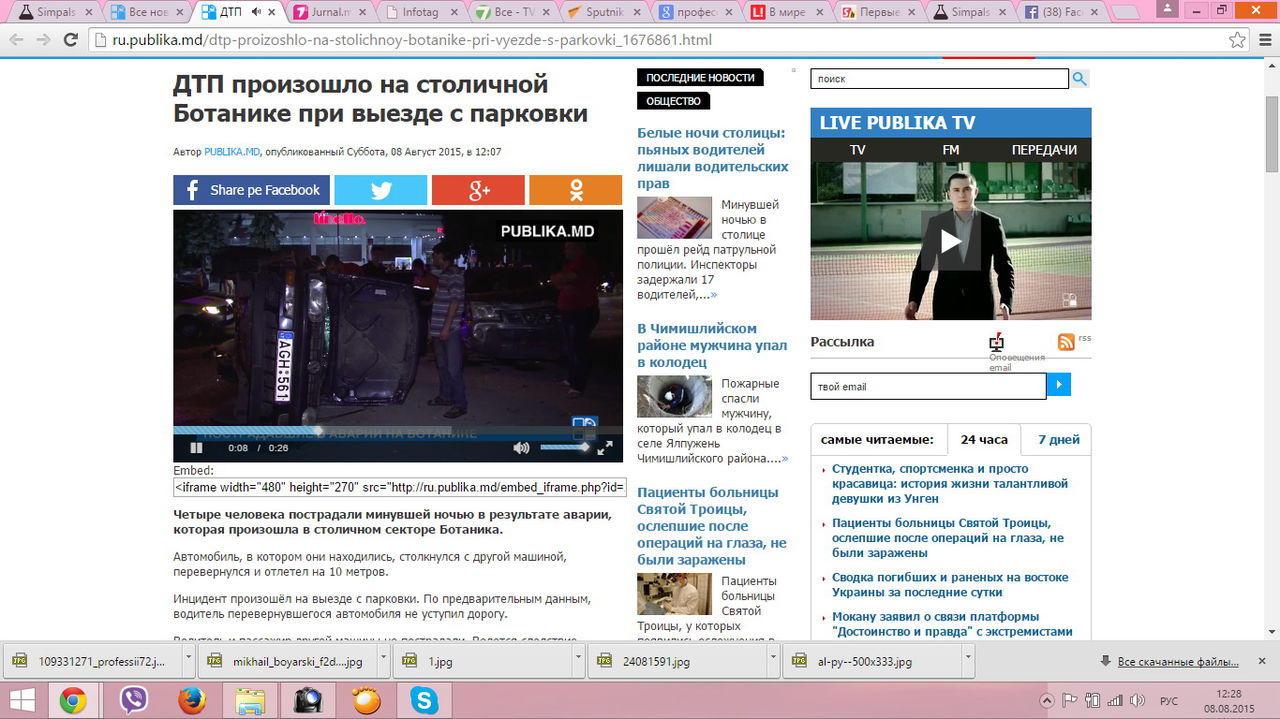1280x719 pixels.
Task: Mute the video speaker icon
Action: click(x=521, y=448)
